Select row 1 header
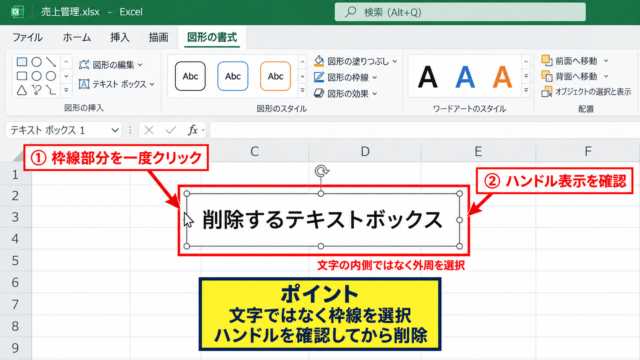The height and width of the screenshot is (360, 640). [x=16, y=175]
